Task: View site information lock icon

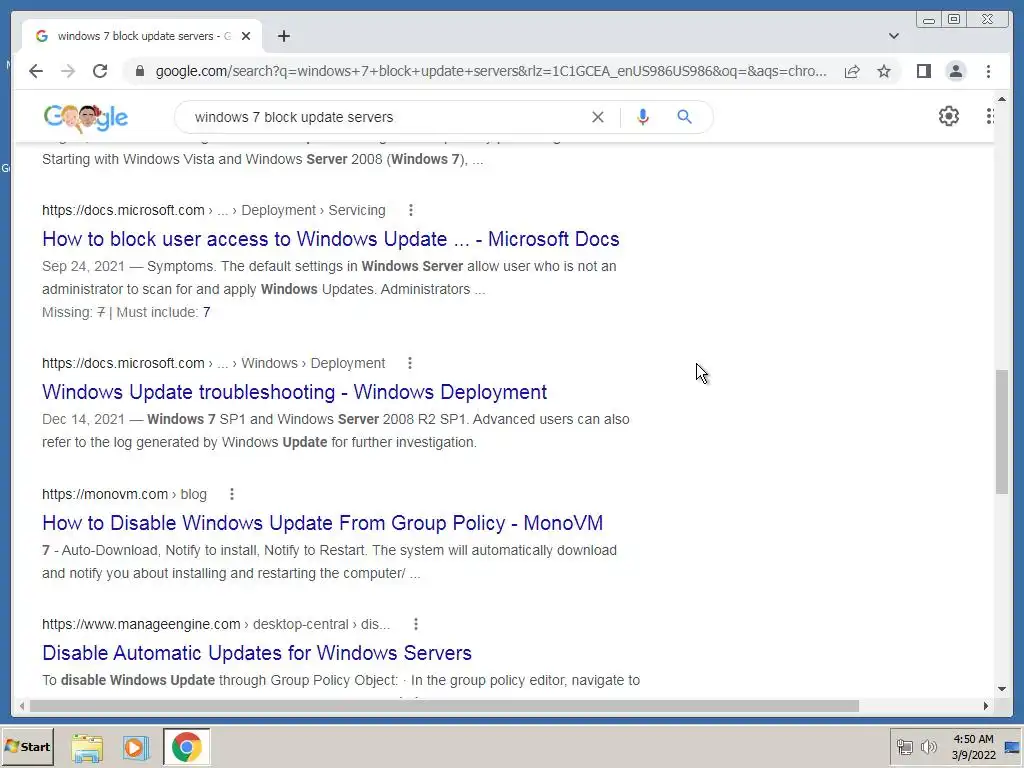Action: click(140, 71)
